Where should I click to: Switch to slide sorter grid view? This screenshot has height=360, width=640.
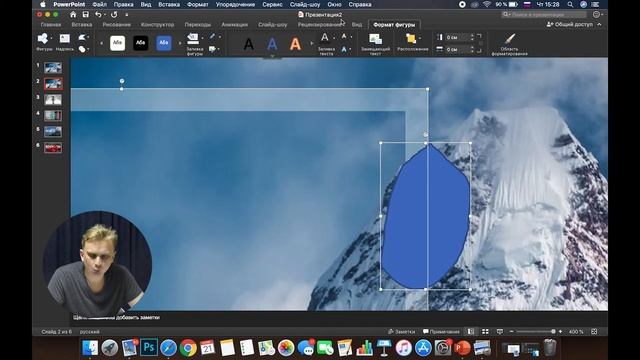point(485,331)
